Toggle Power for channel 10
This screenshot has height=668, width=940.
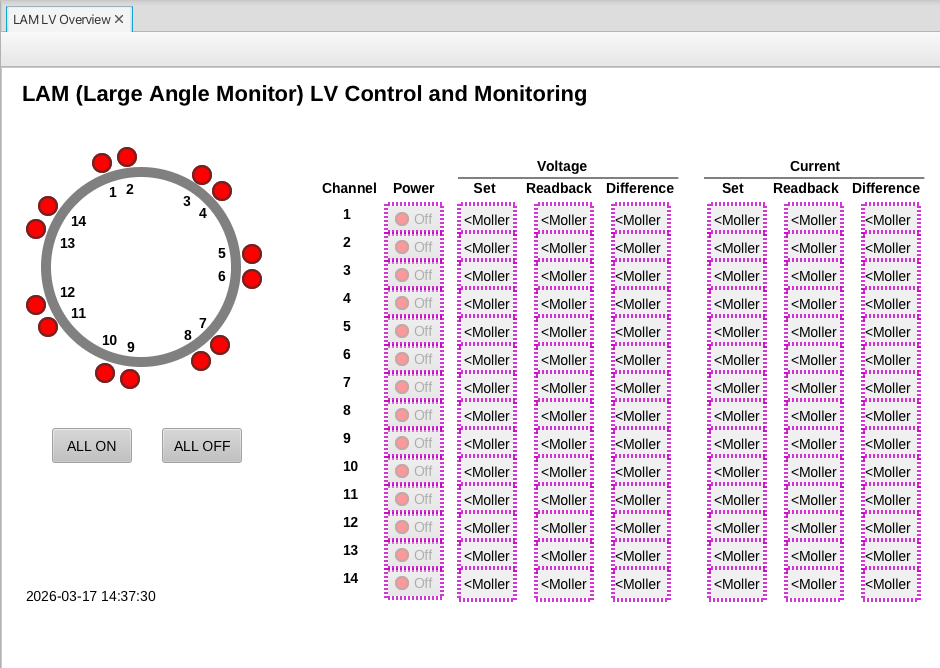point(413,471)
